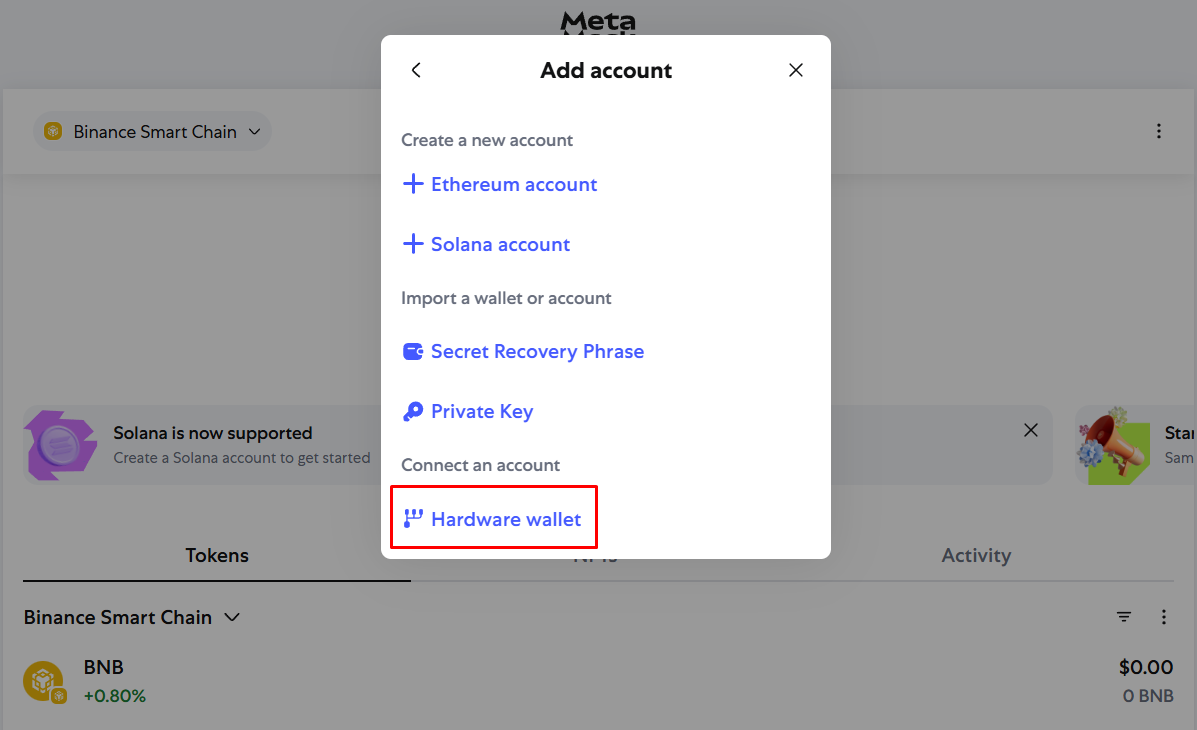Click the megaphone banner image
Screen dimensions: 1197x730
click(1115, 446)
